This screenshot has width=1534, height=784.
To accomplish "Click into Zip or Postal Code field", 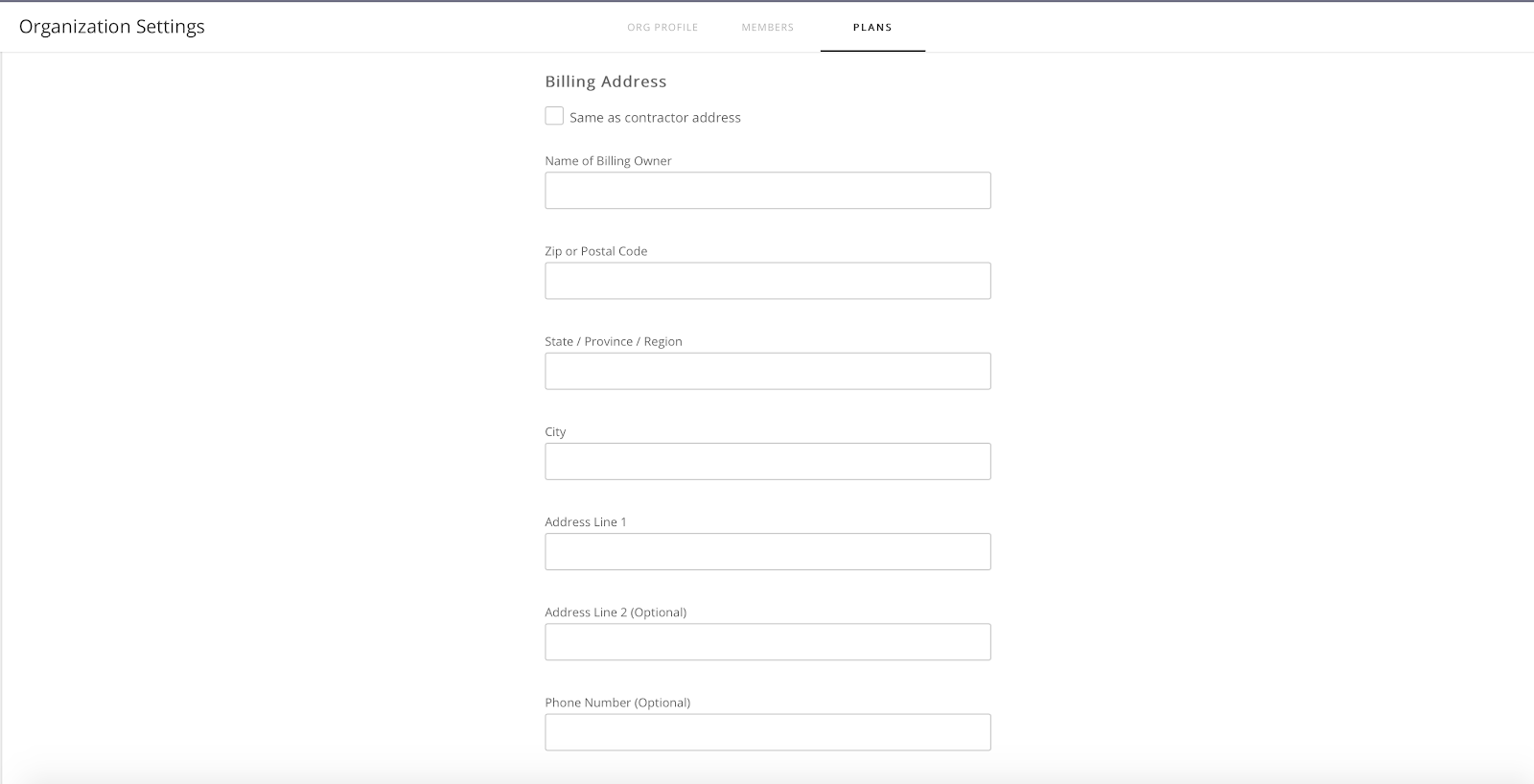I will (768, 281).
